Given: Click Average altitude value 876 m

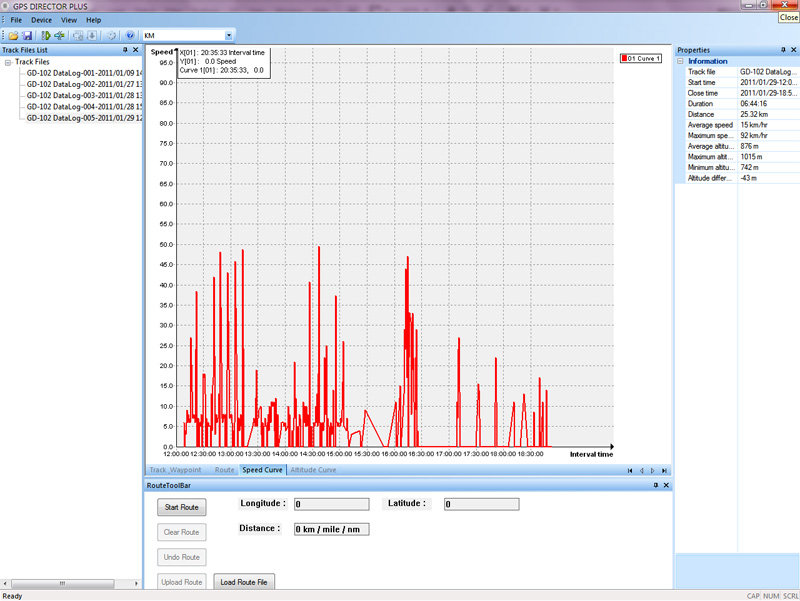Looking at the screenshot, I should pos(749,146).
